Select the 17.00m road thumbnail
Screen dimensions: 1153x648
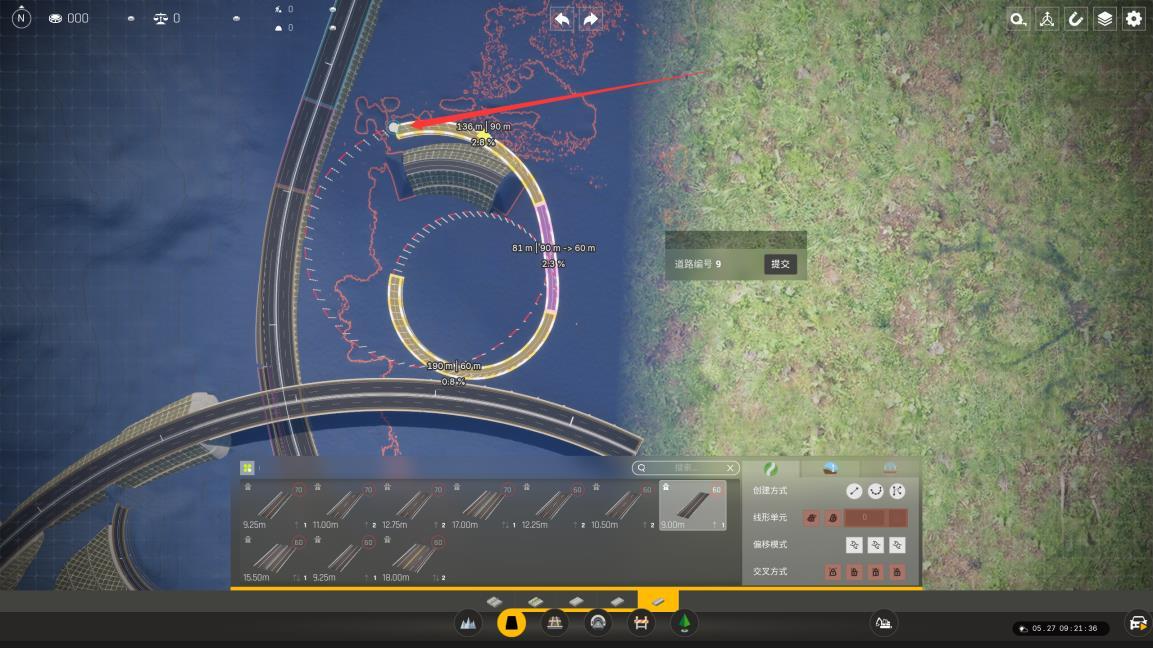point(483,506)
